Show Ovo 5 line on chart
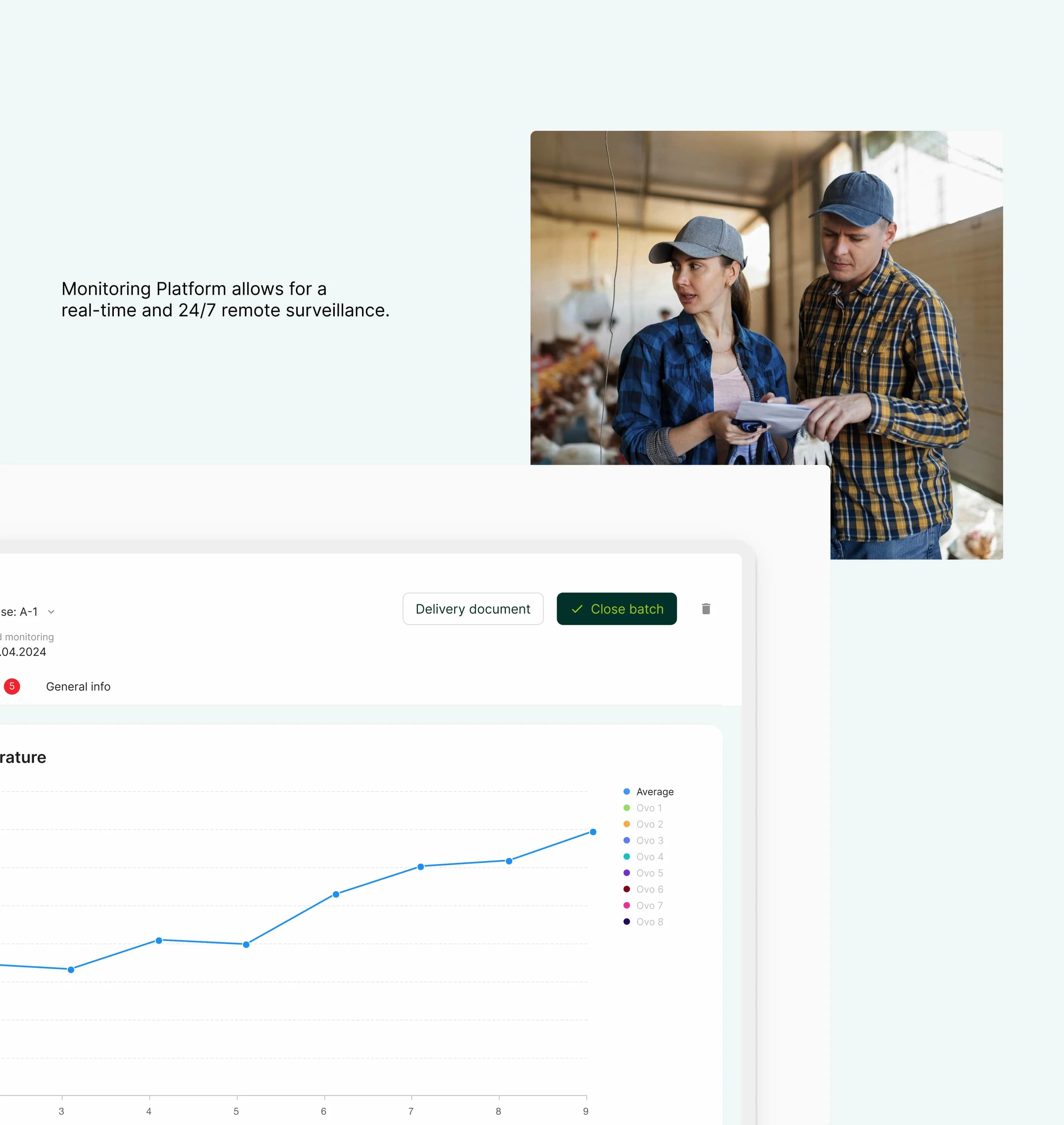 pyautogui.click(x=649, y=873)
